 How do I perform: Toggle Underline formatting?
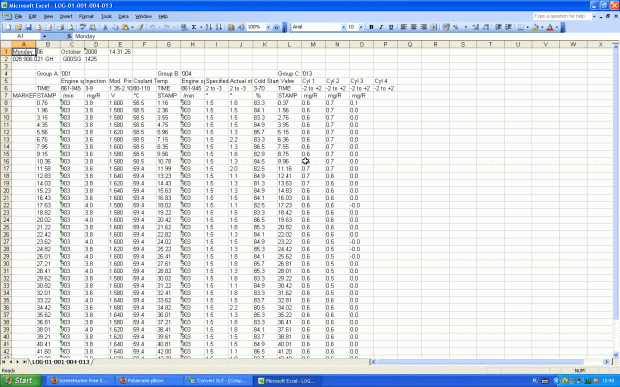tap(391, 27)
